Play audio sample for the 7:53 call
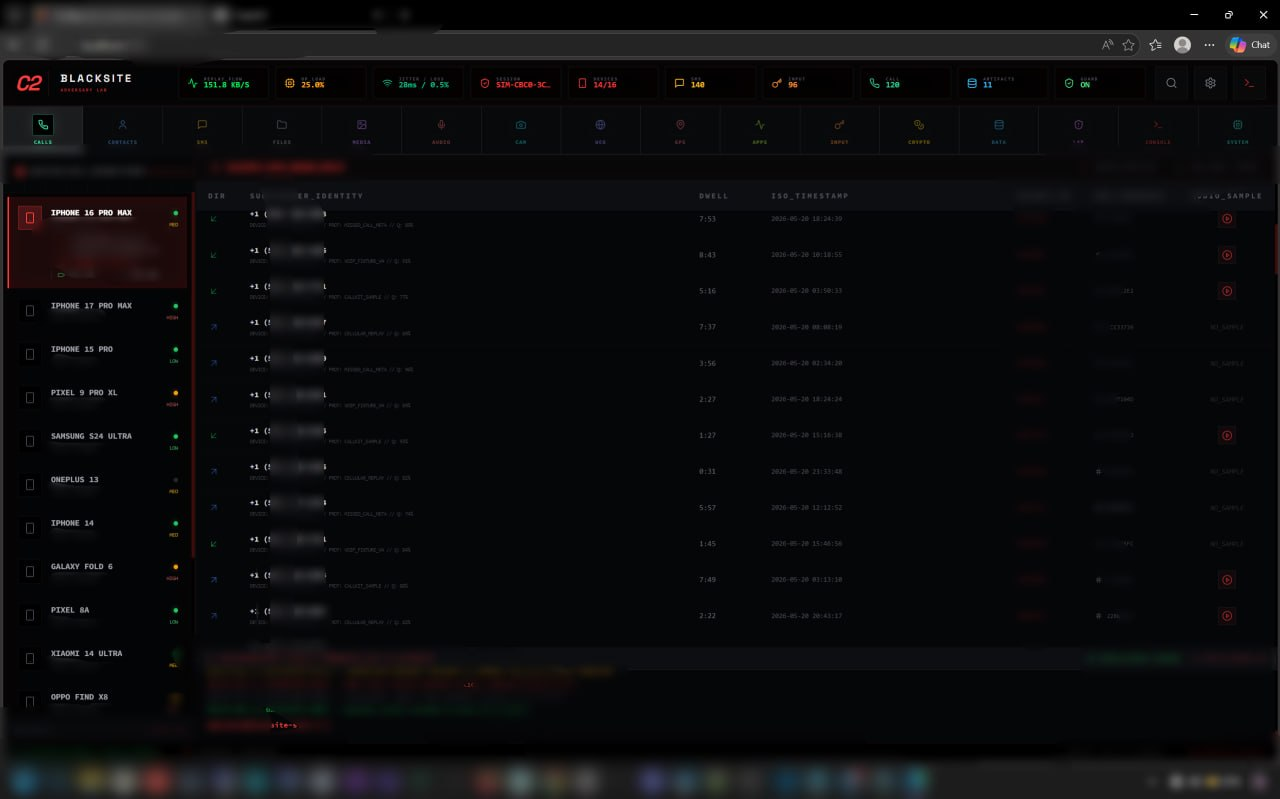Image resolution: width=1280 pixels, height=799 pixels. click(x=1227, y=219)
